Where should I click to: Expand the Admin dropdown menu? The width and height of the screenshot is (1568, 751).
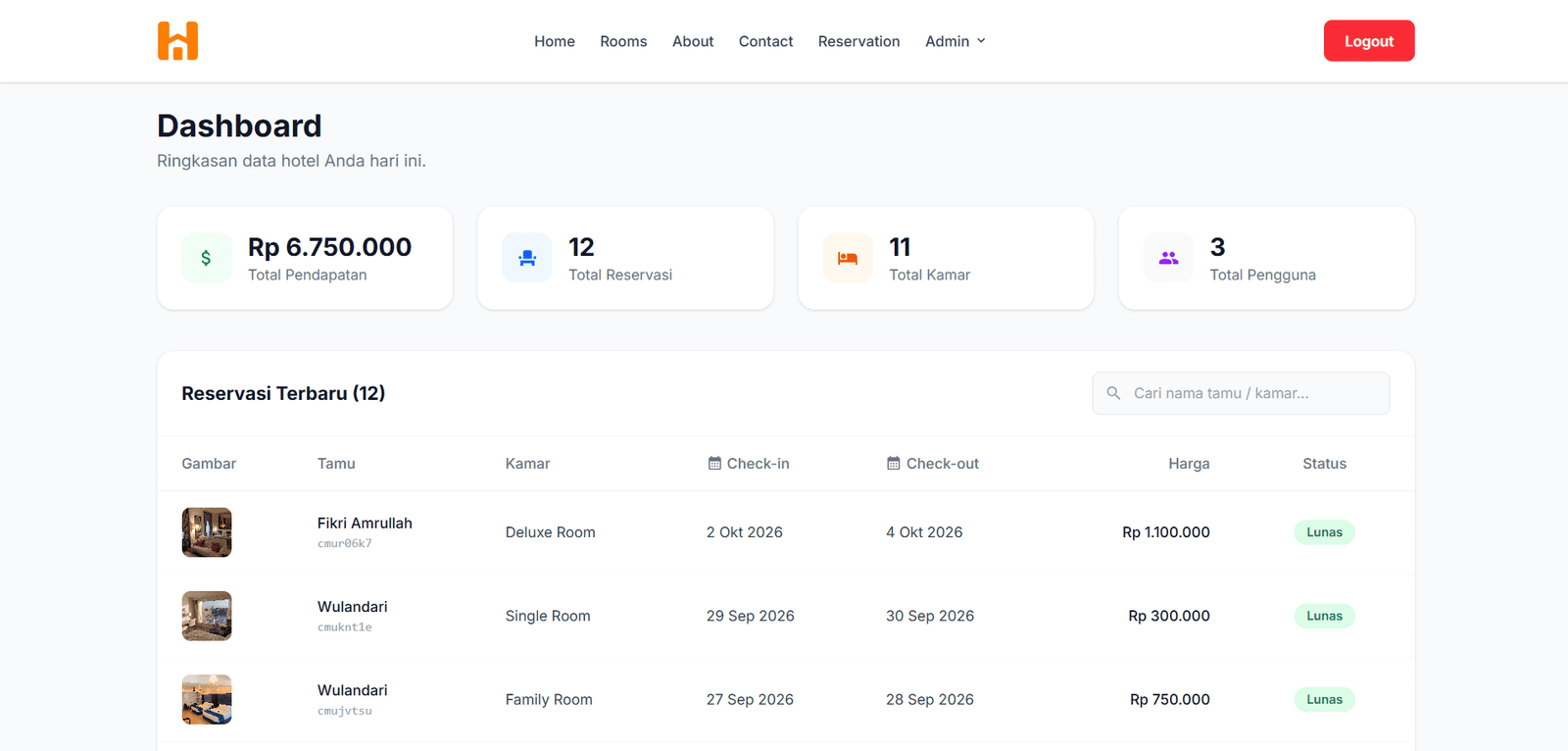click(x=955, y=41)
